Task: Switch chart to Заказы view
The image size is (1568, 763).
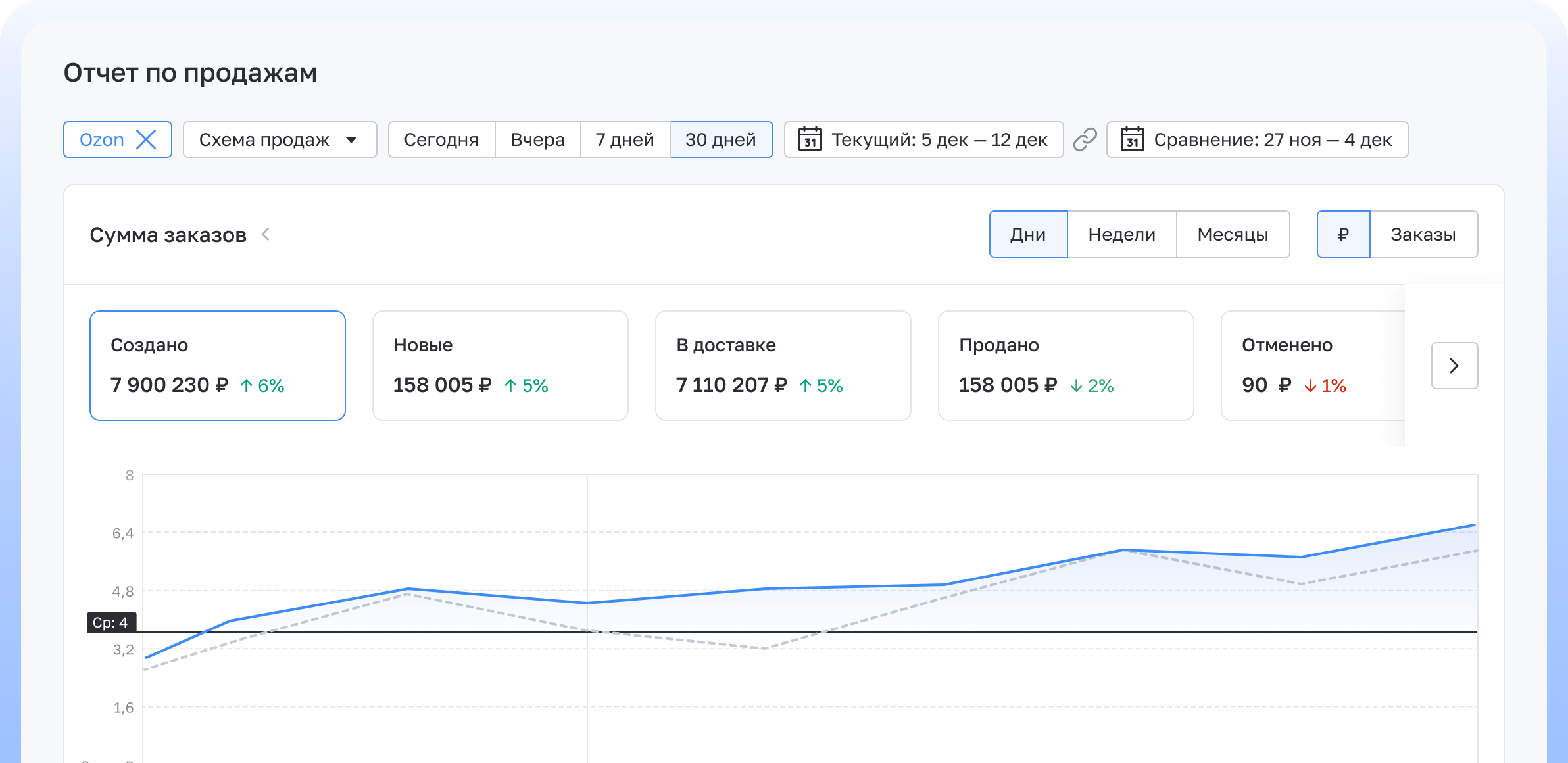Action: 1423,234
